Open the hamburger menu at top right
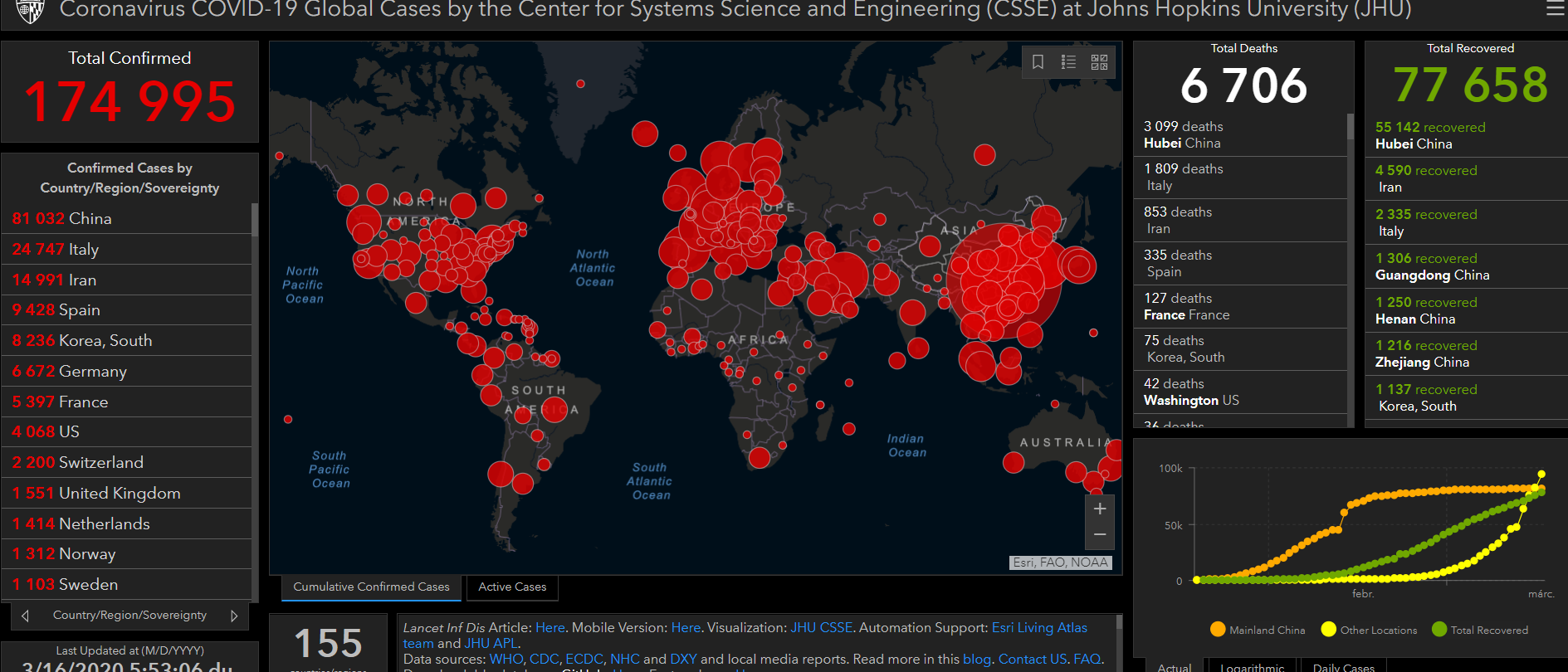The height and width of the screenshot is (672, 1568). click(1555, 9)
